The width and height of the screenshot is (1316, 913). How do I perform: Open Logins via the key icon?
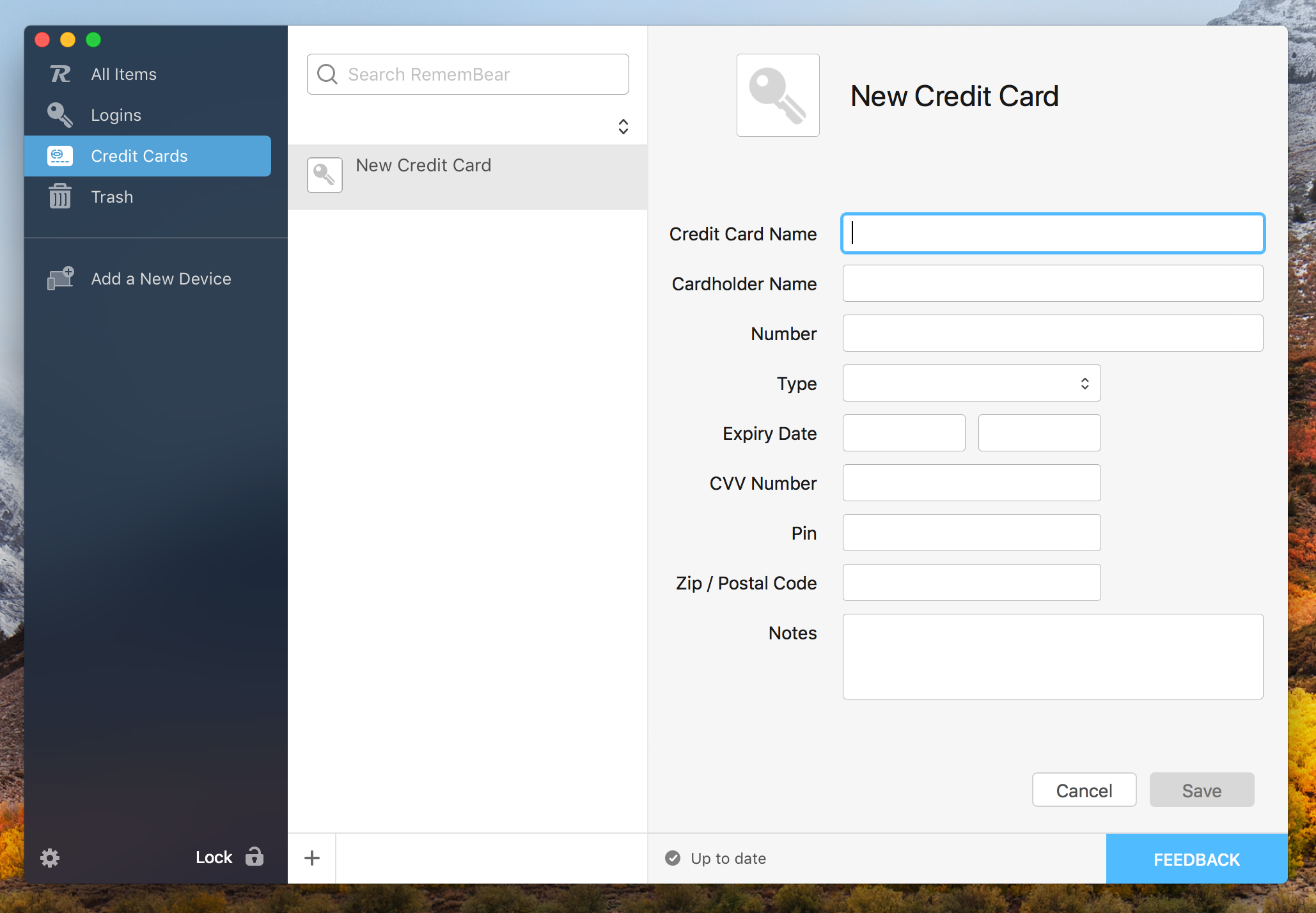[60, 115]
